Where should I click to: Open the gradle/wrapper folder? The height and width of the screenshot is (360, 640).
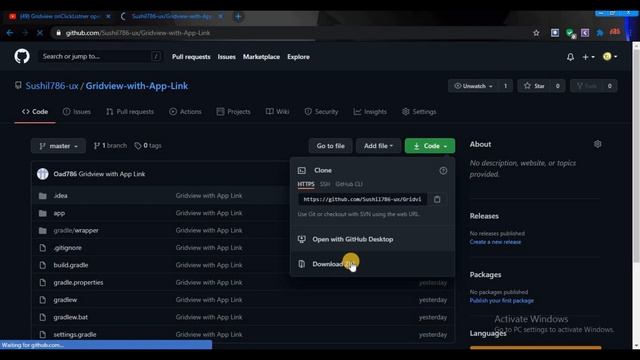tap(76, 230)
